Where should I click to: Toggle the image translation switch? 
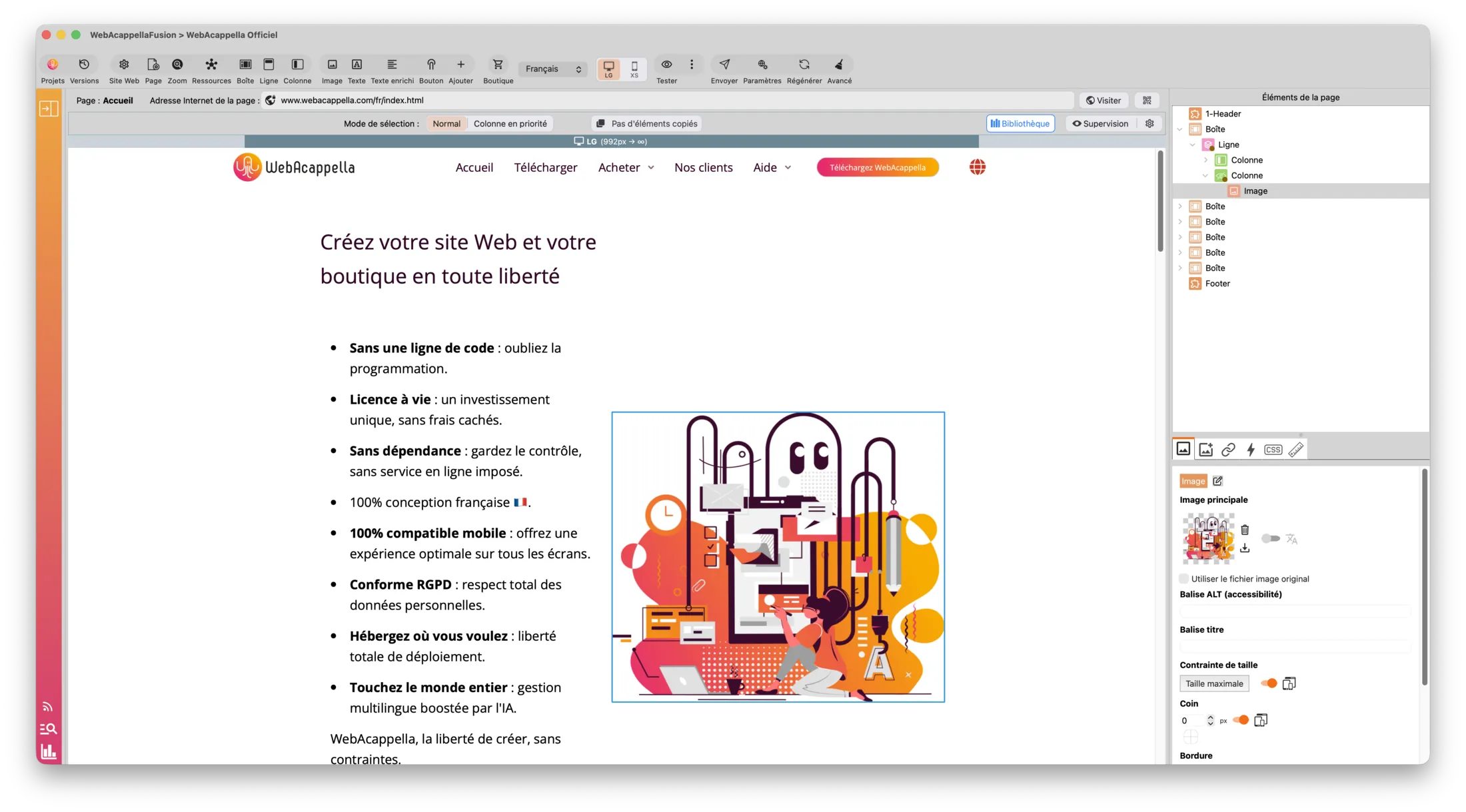(1271, 539)
